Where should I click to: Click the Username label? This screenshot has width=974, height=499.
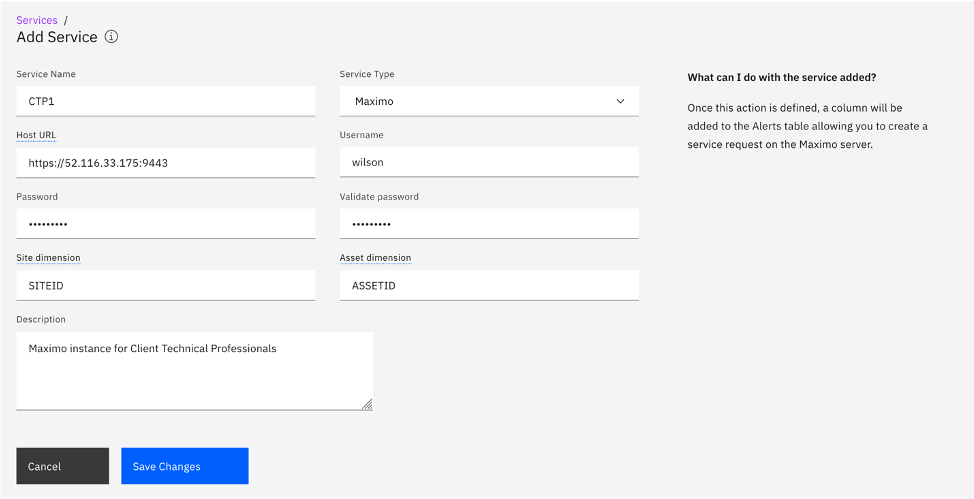coord(362,135)
